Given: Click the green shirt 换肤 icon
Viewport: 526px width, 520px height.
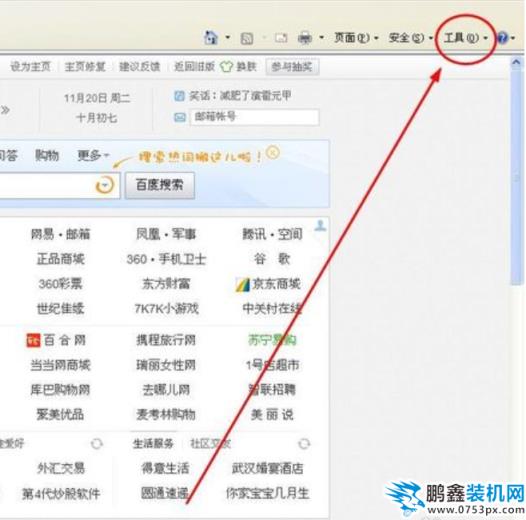Looking at the screenshot, I should (226, 67).
